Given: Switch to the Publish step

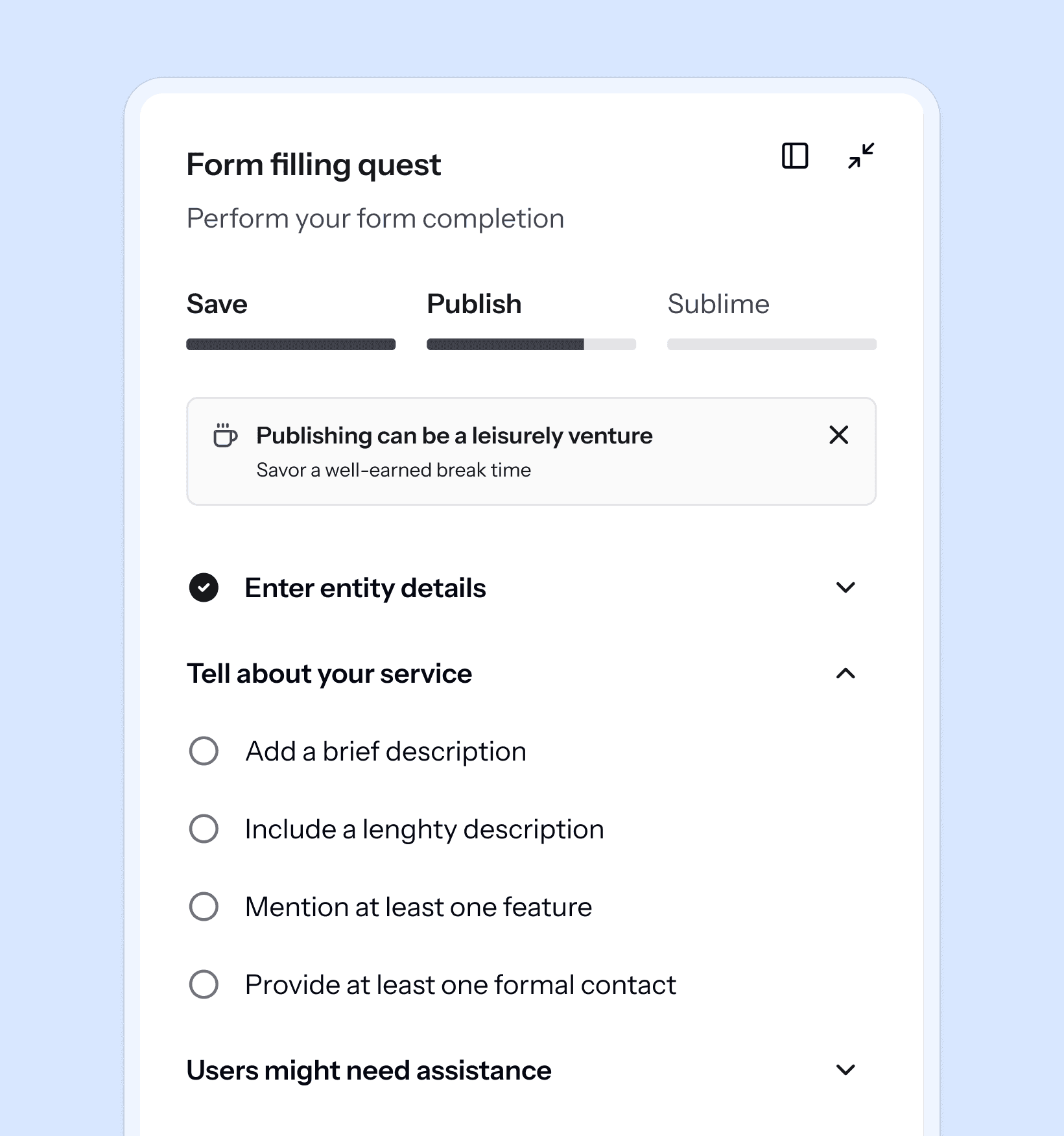Looking at the screenshot, I should point(474,303).
